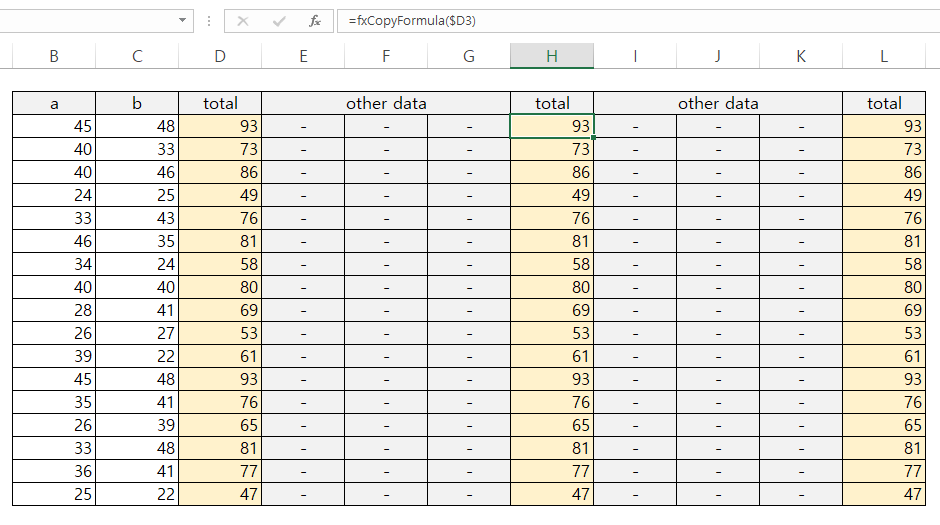Click cell 49 in column H

(552, 195)
